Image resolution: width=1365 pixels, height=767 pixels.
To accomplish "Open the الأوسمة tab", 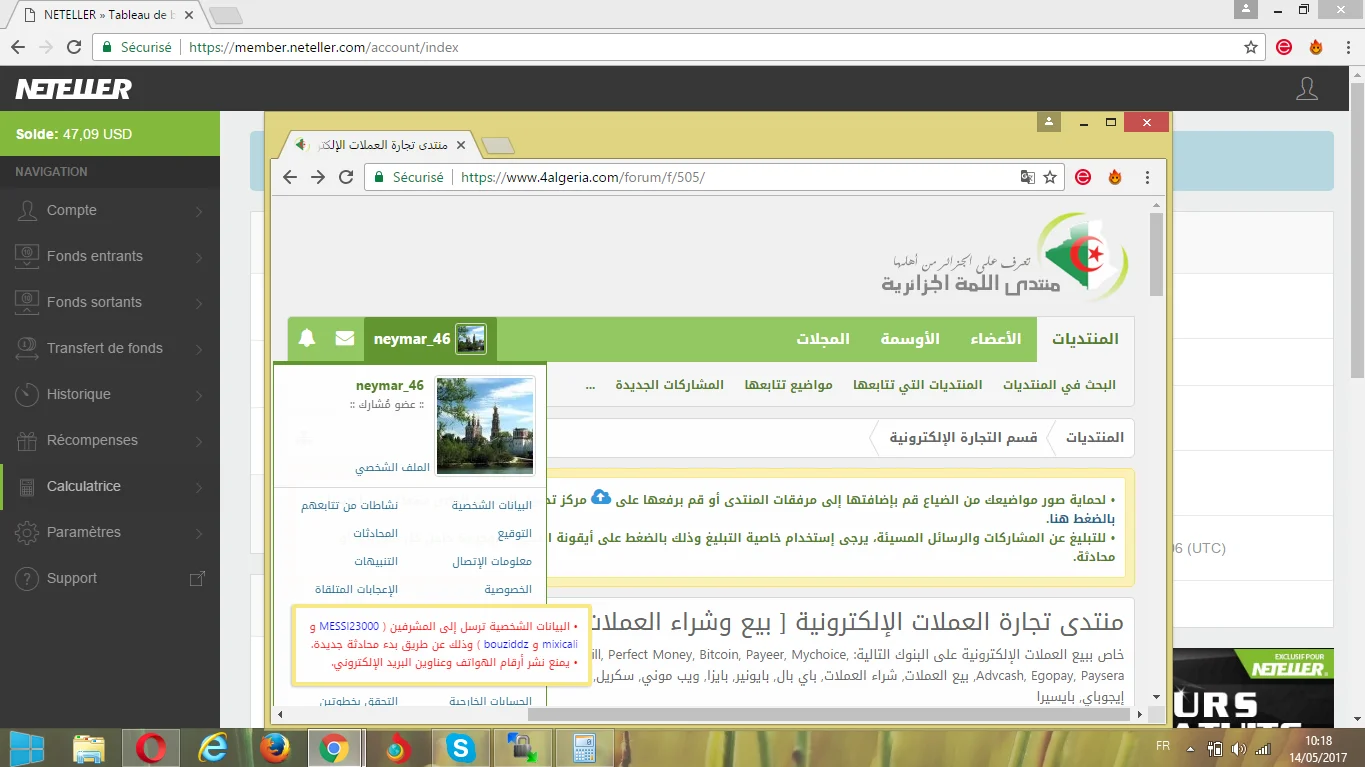I will (909, 339).
